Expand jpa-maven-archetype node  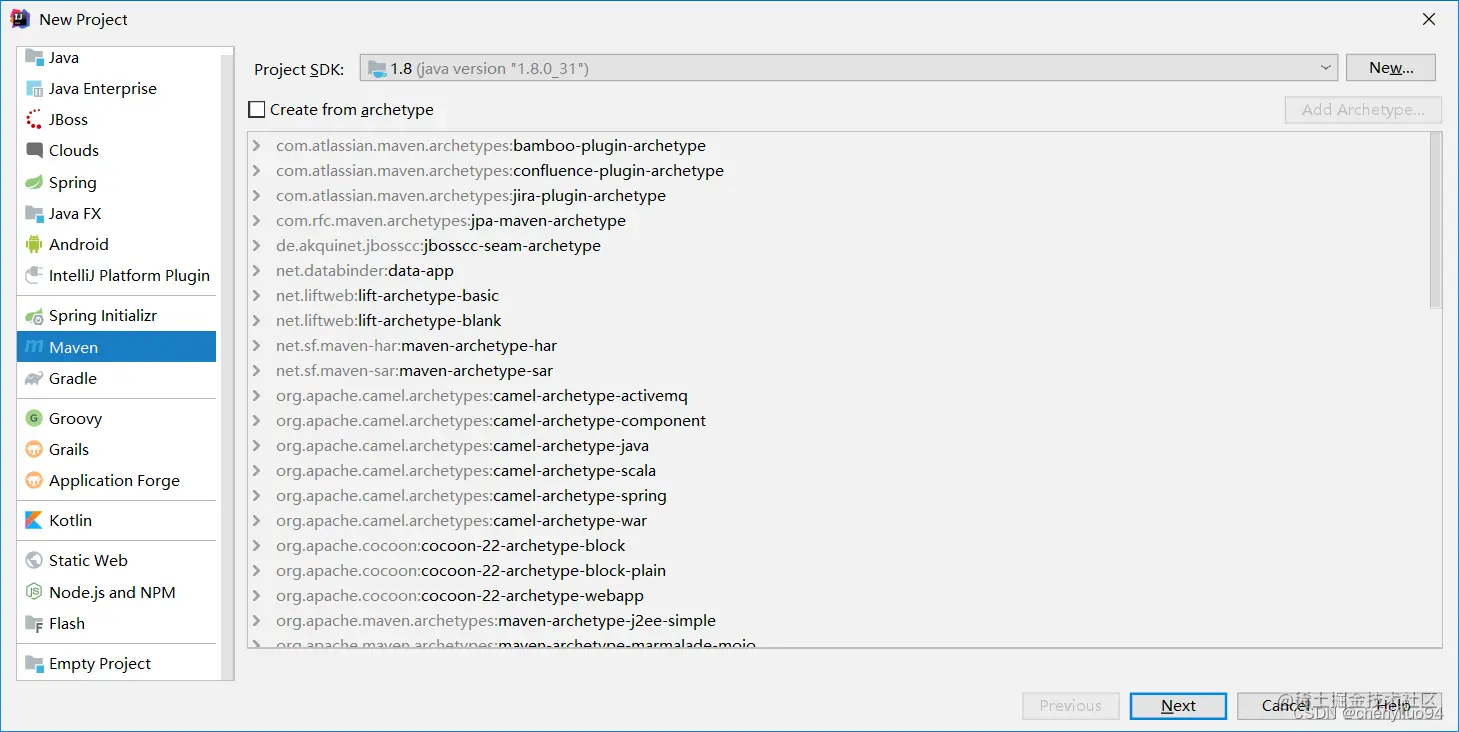tap(257, 221)
